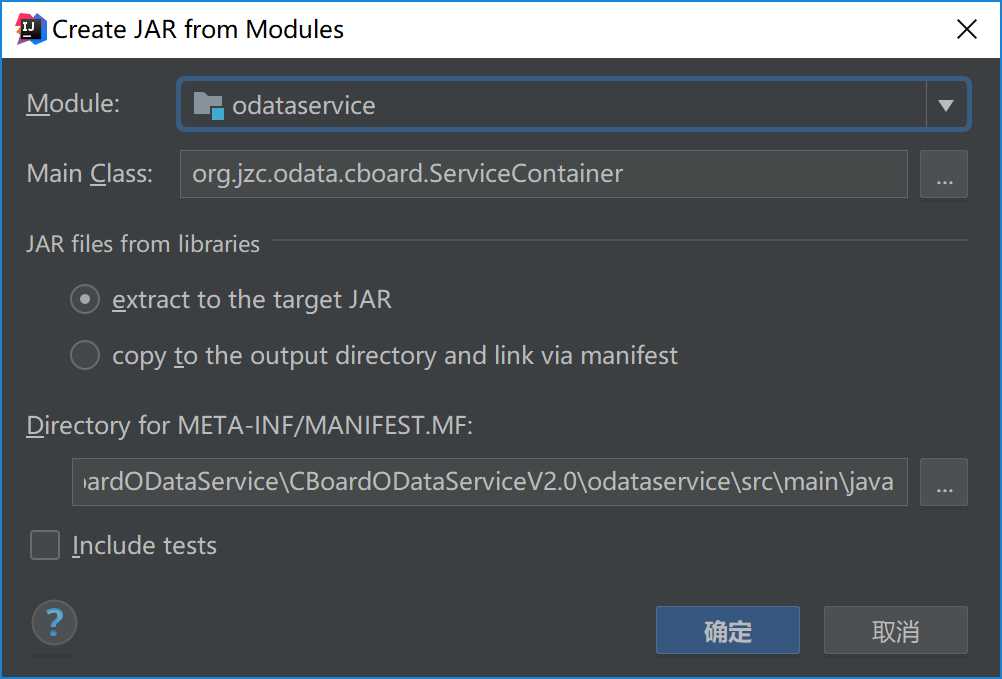Open the Module dropdown arrow
Viewport: 1002px width, 679px height.
pyautogui.click(x=946, y=105)
